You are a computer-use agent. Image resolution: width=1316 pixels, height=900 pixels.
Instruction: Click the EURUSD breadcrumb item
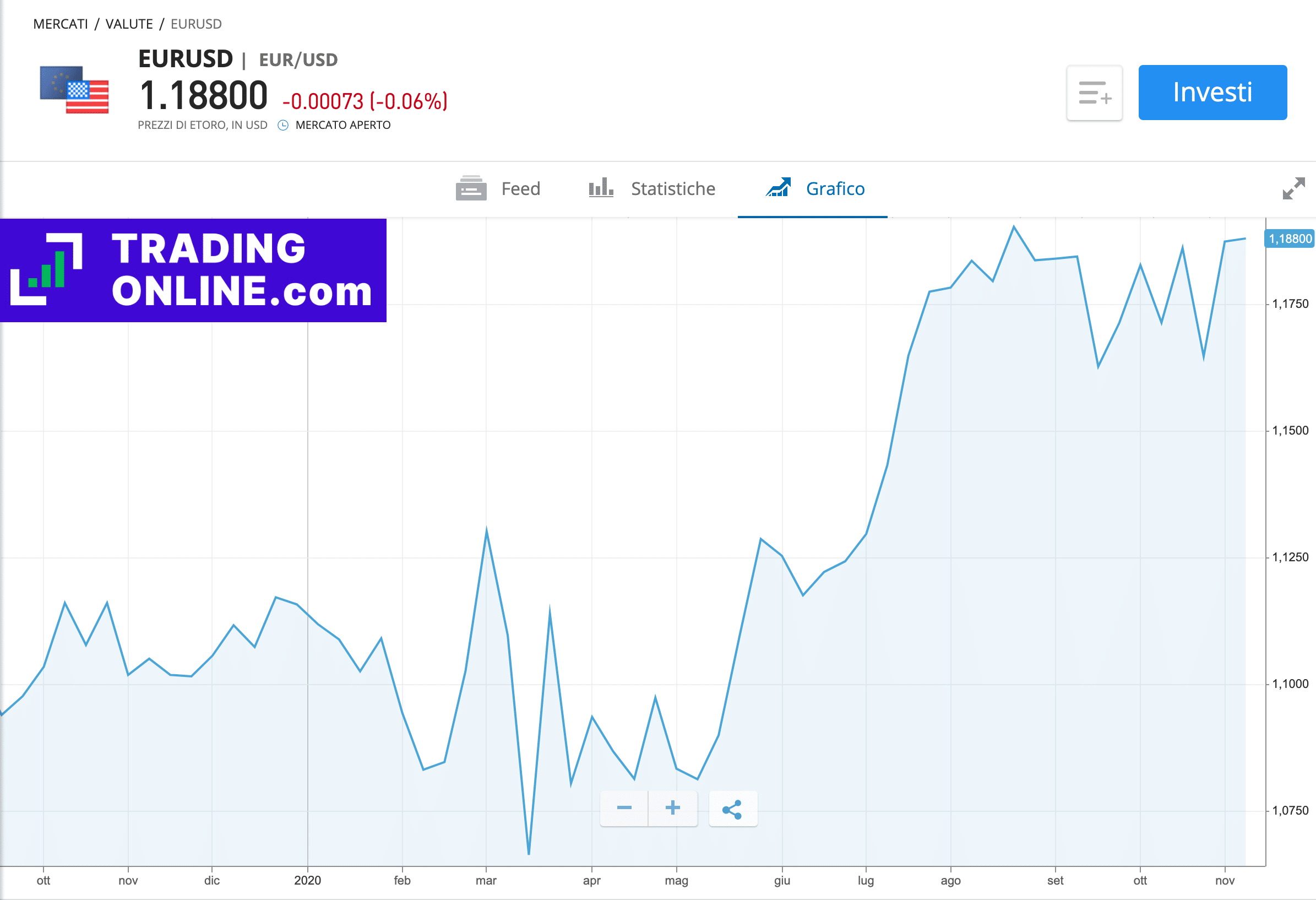click(x=196, y=24)
